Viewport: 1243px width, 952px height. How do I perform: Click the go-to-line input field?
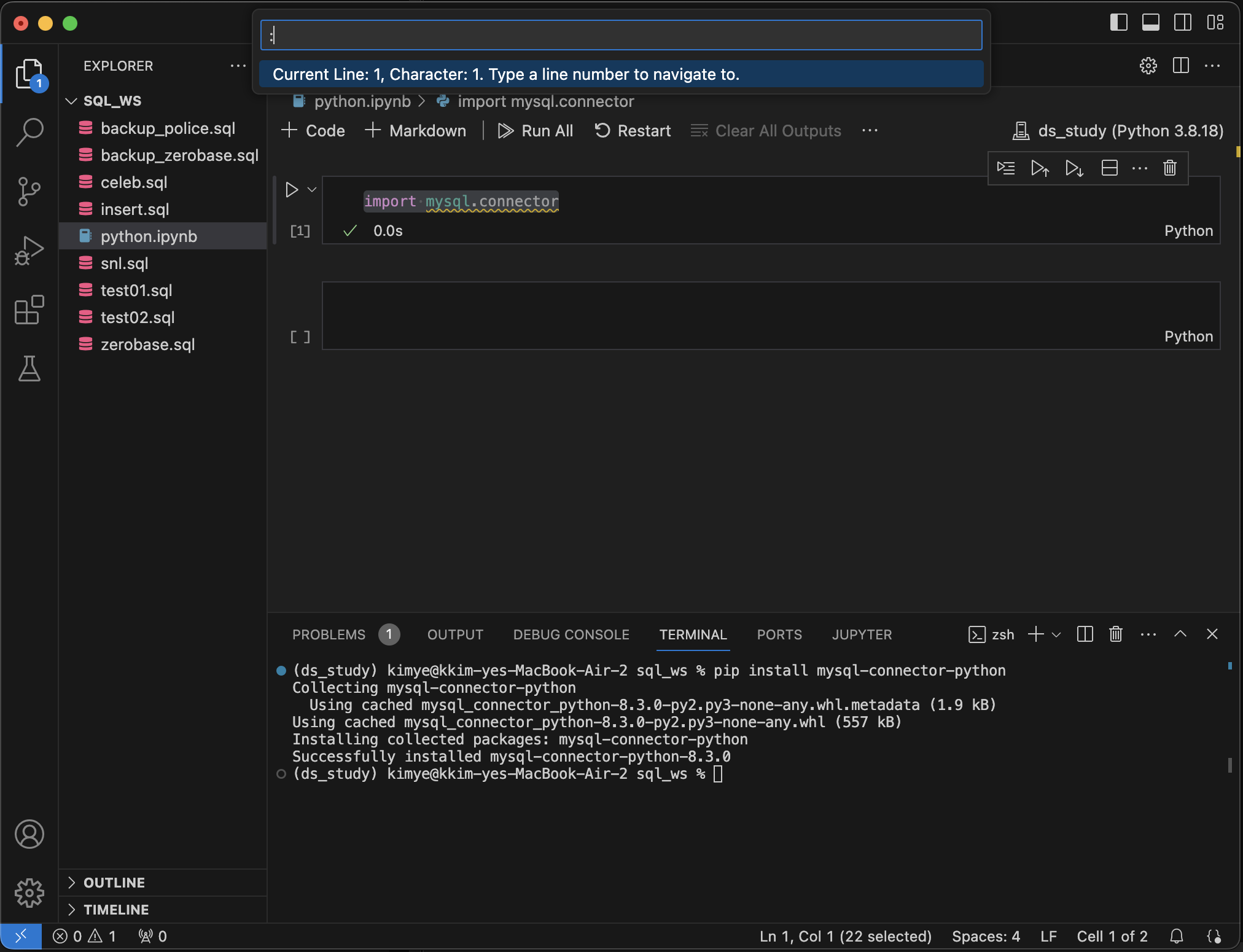pyautogui.click(x=620, y=36)
